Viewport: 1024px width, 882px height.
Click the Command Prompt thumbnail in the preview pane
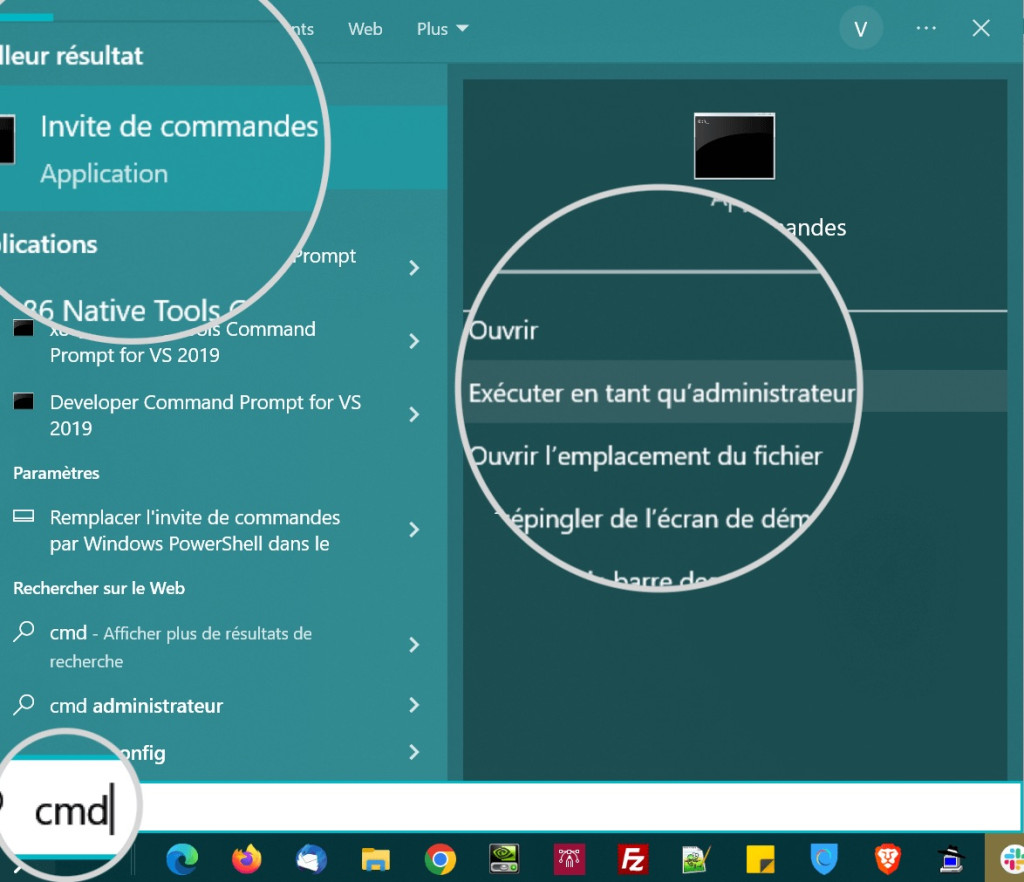pyautogui.click(x=734, y=146)
